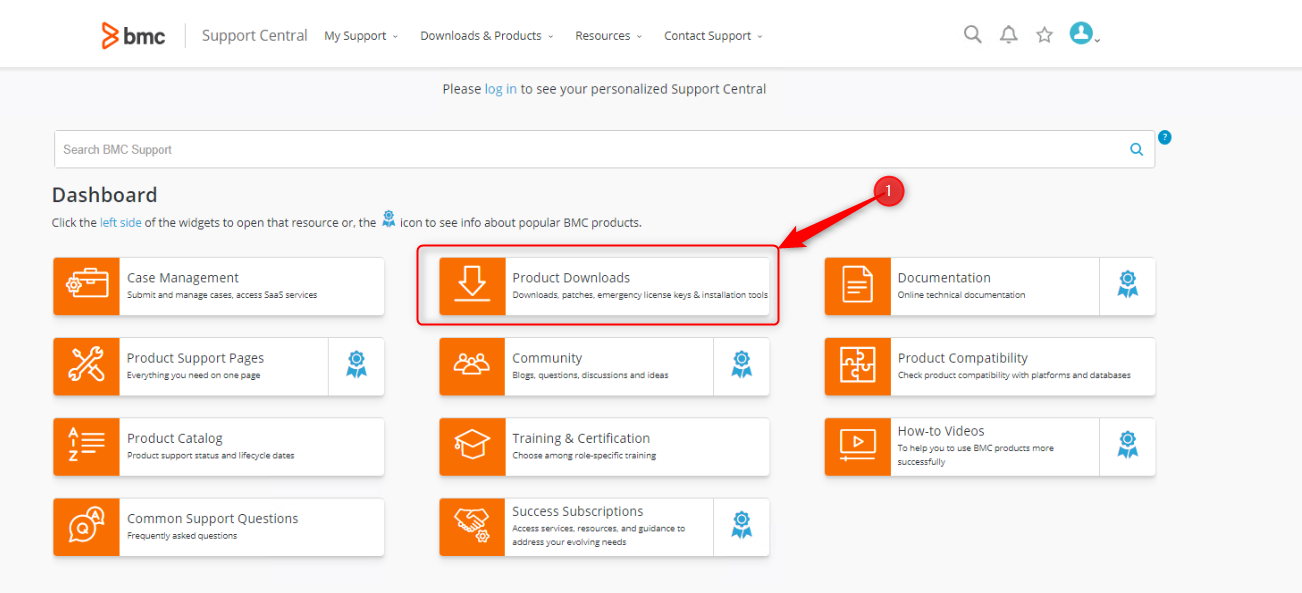Expand the Downloads & Products menu
Screen dimensions: 1302x593
click(x=487, y=36)
